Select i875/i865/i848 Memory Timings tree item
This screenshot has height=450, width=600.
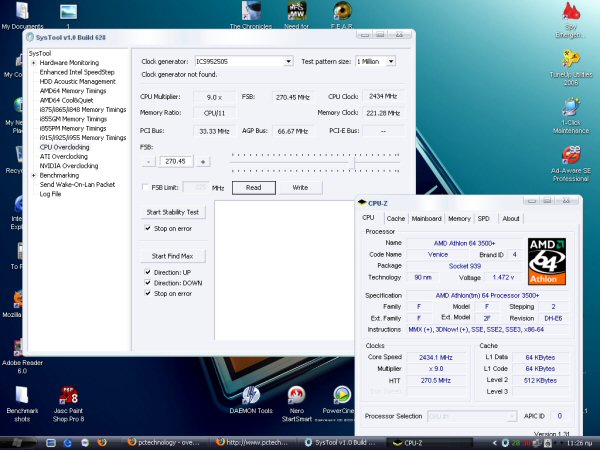coord(83,109)
